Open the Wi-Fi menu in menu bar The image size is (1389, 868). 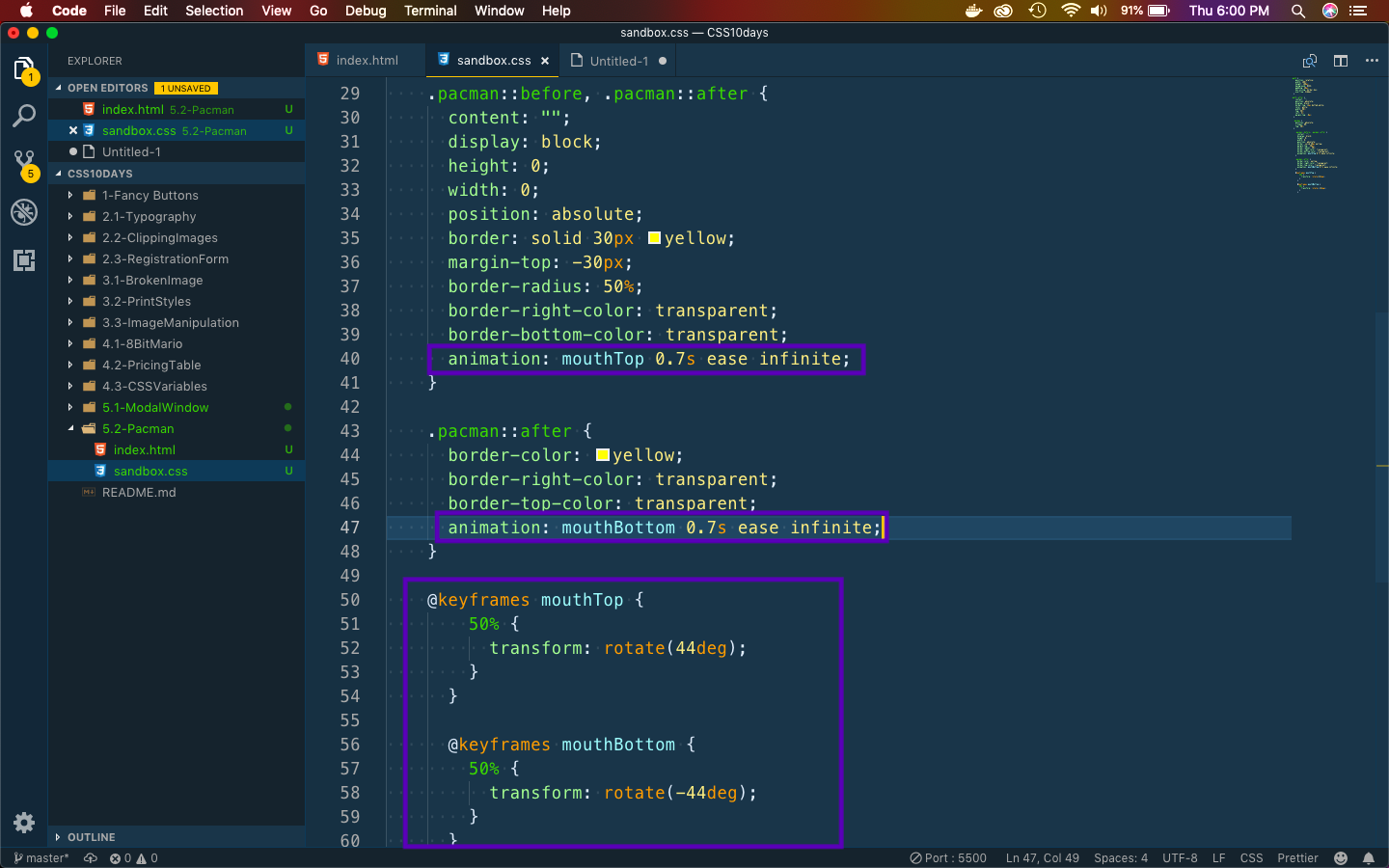pos(1071,11)
